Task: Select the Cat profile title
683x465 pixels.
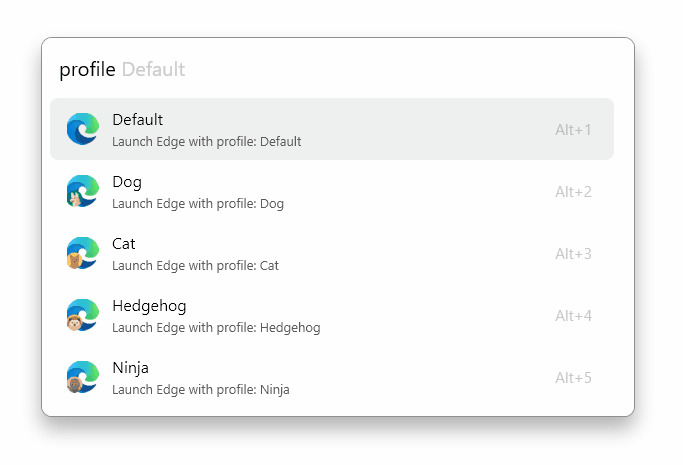Action: (124, 244)
